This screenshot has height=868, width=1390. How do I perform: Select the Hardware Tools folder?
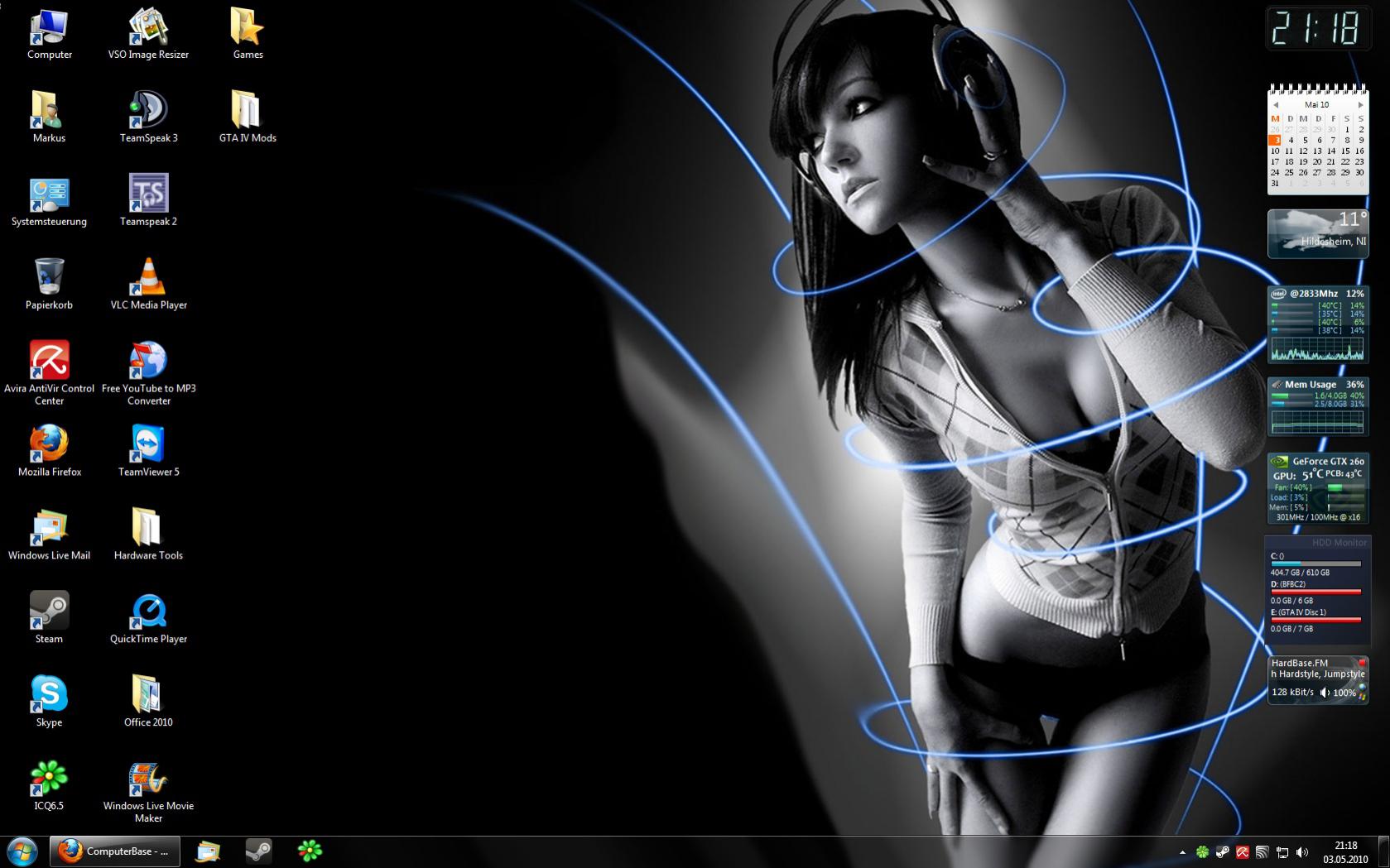click(x=148, y=535)
